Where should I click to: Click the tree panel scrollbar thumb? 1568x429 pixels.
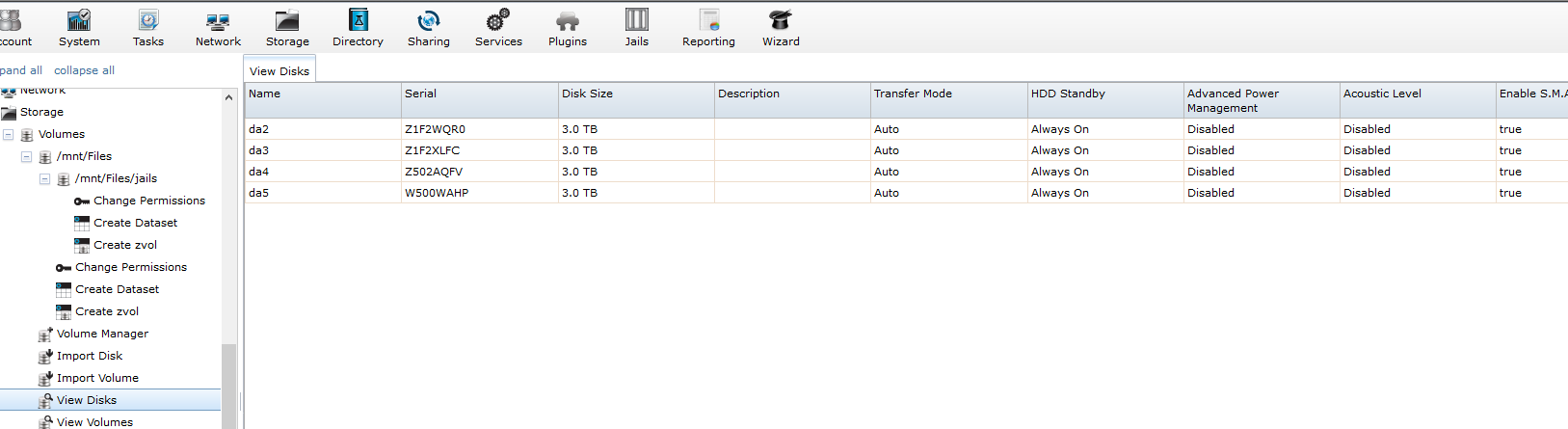[x=228, y=386]
